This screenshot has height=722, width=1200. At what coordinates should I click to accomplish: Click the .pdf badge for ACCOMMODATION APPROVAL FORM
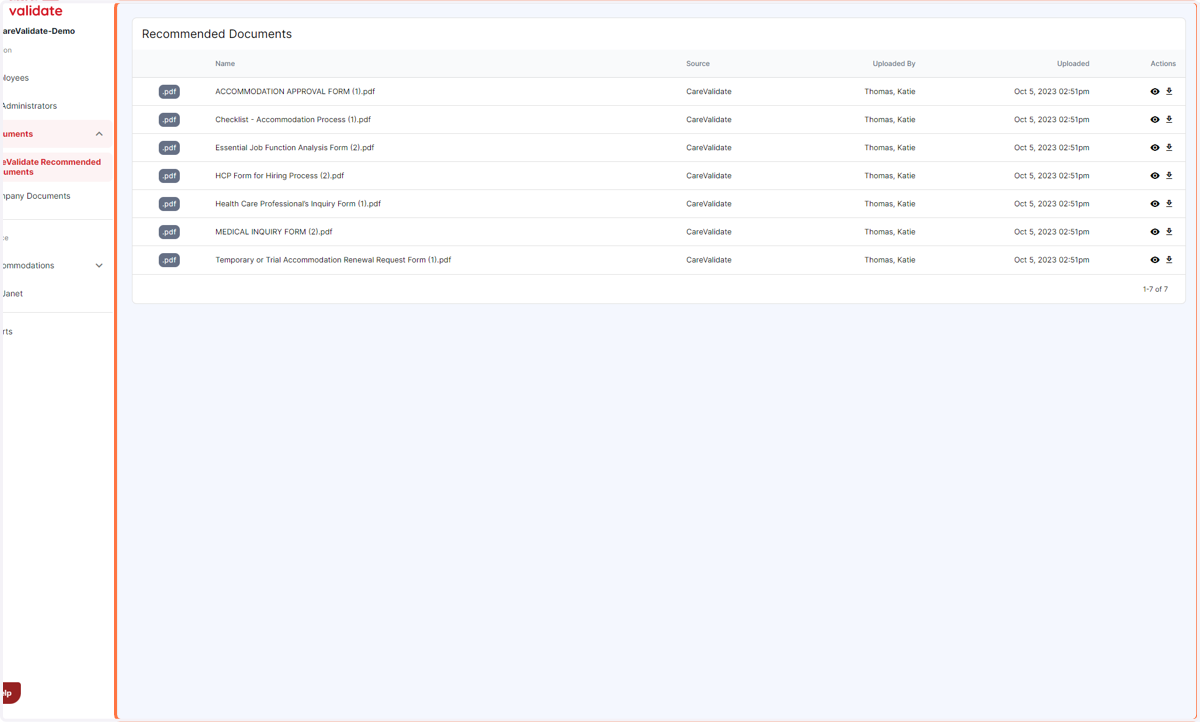tap(169, 92)
